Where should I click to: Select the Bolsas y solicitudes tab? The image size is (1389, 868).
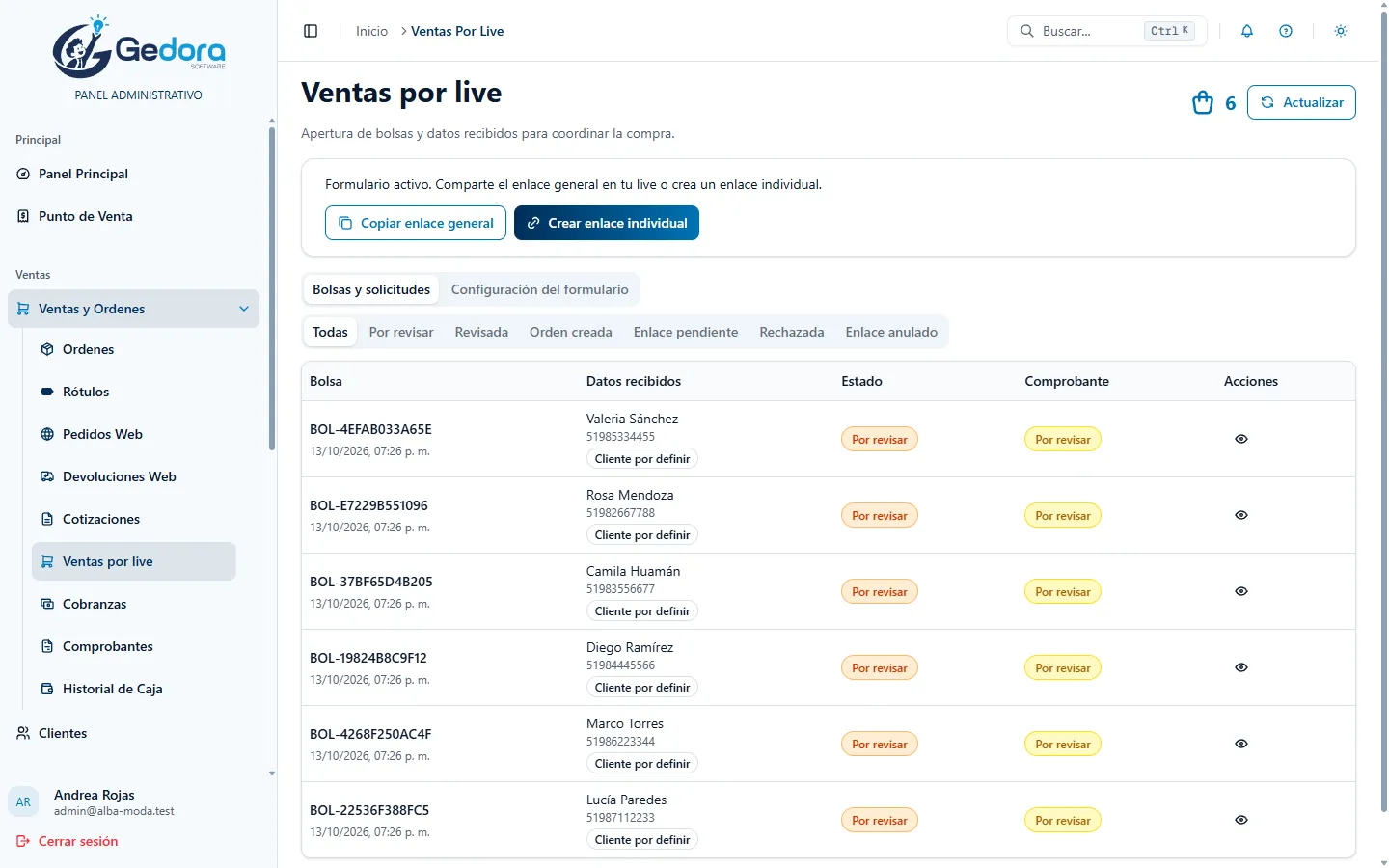point(371,289)
